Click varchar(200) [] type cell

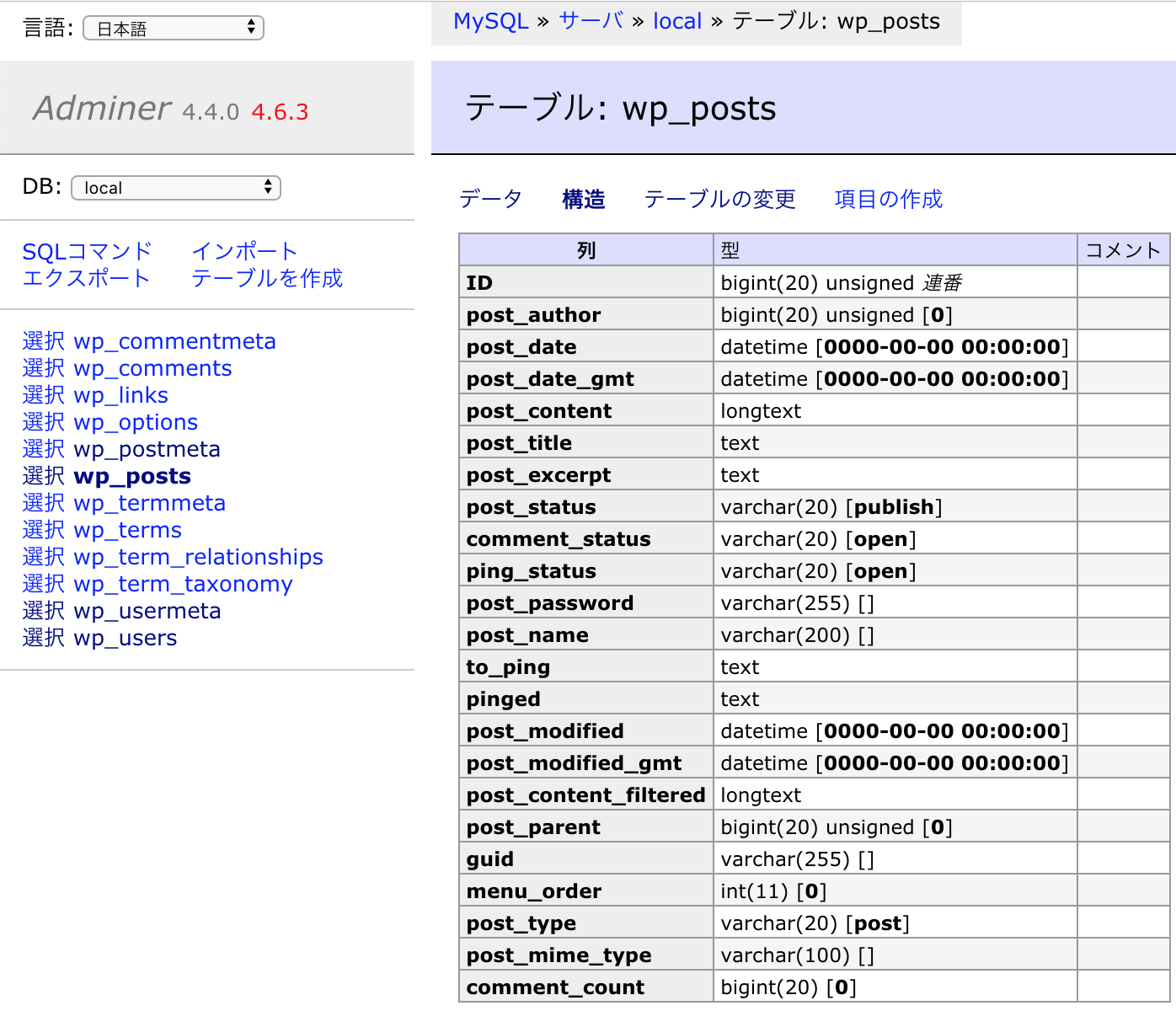895,634
